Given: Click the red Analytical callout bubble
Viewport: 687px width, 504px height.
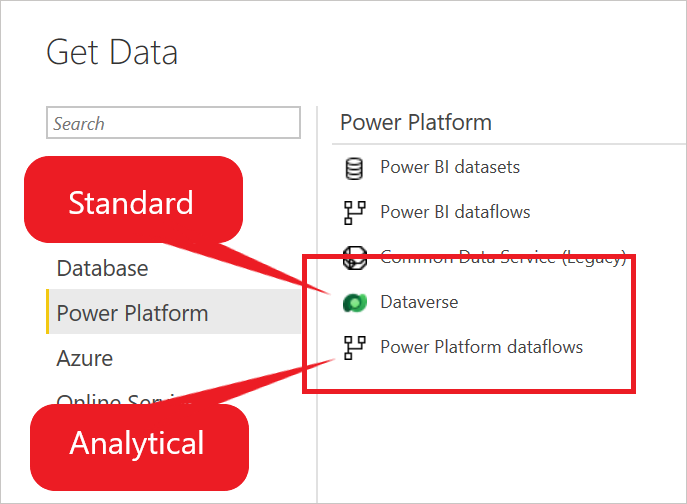Looking at the screenshot, I should (139, 447).
